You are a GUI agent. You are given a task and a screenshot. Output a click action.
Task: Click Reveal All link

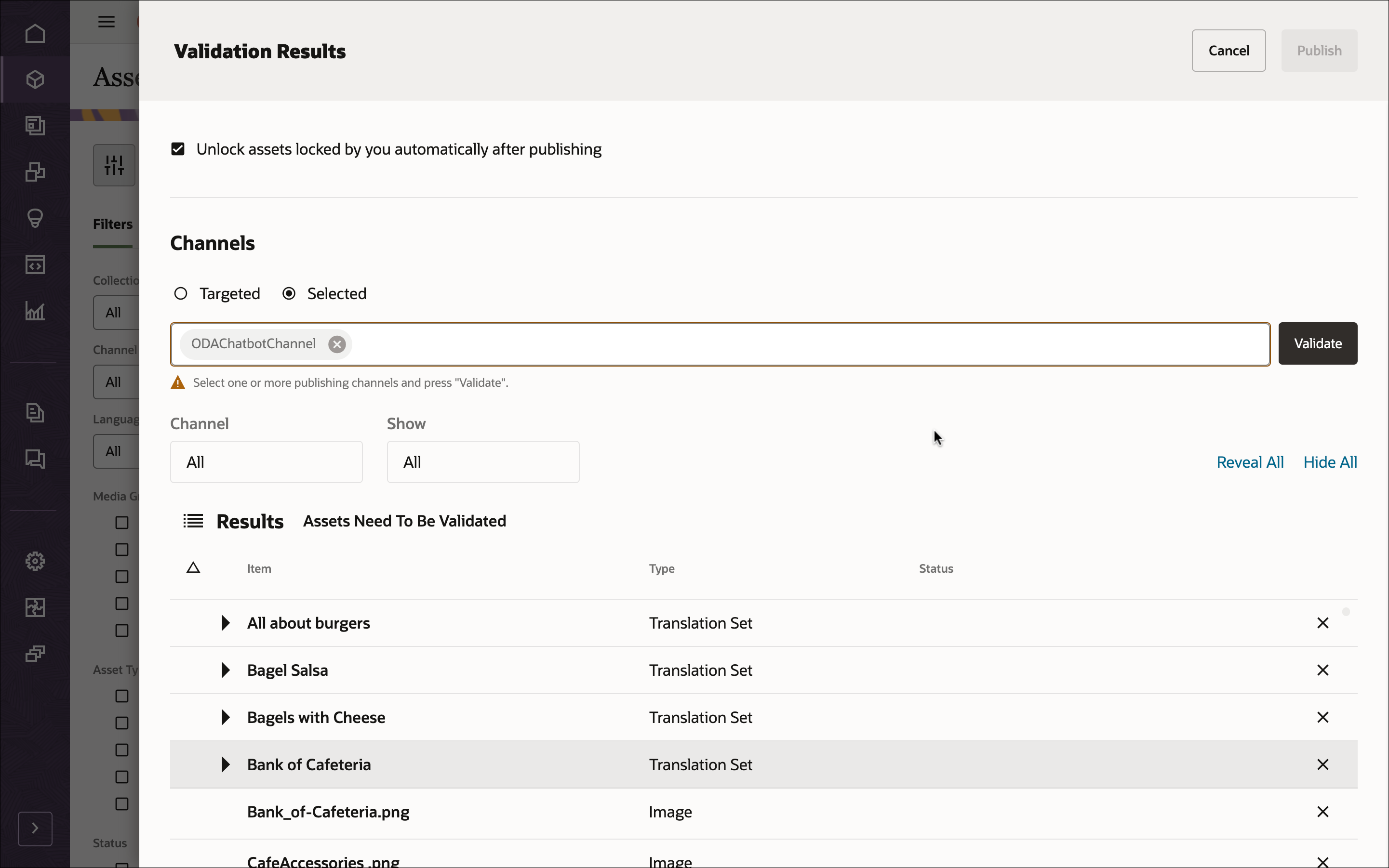(1250, 461)
